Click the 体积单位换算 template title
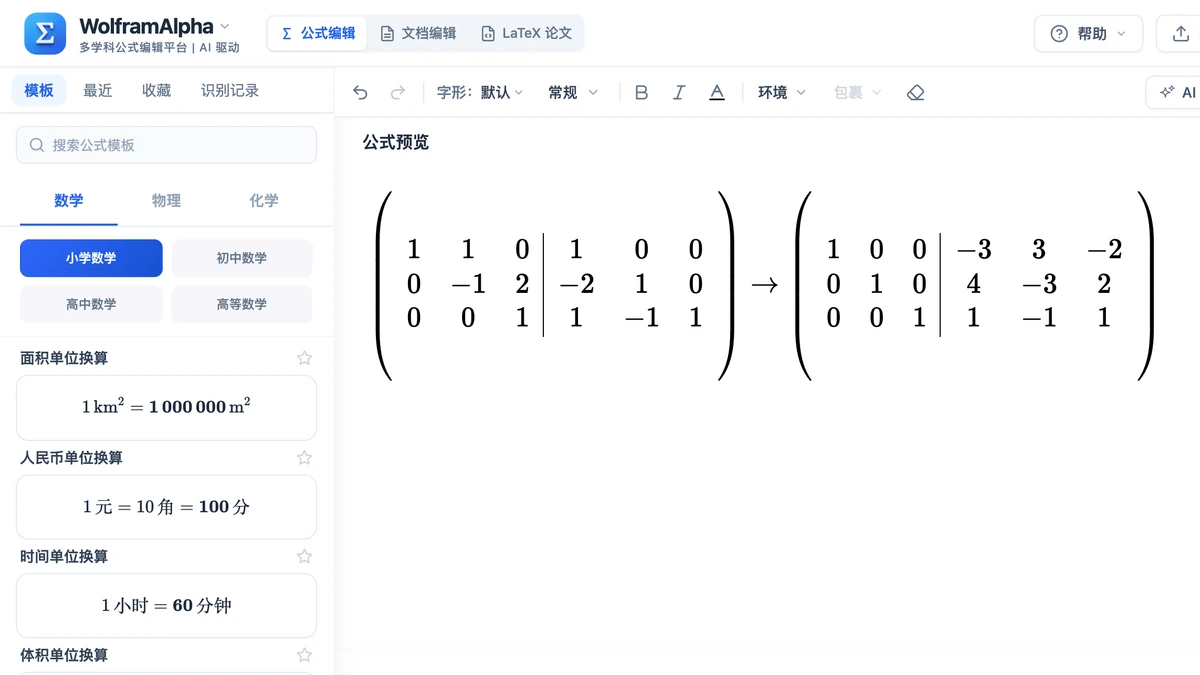Screen dimensions: 1200x675 (x=64, y=655)
